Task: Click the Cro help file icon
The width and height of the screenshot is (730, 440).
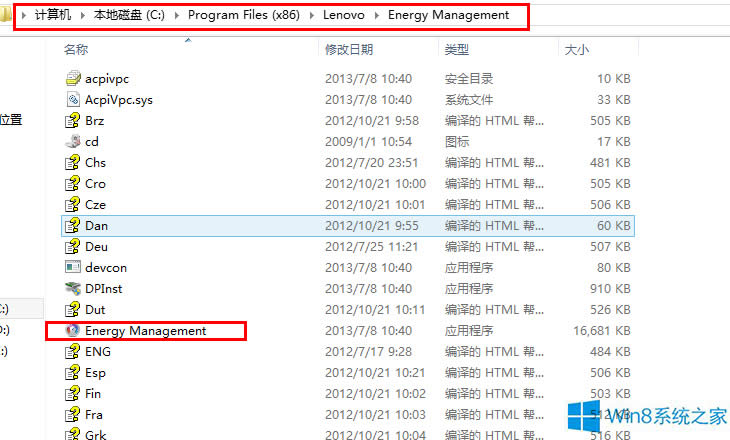Action: (73, 183)
